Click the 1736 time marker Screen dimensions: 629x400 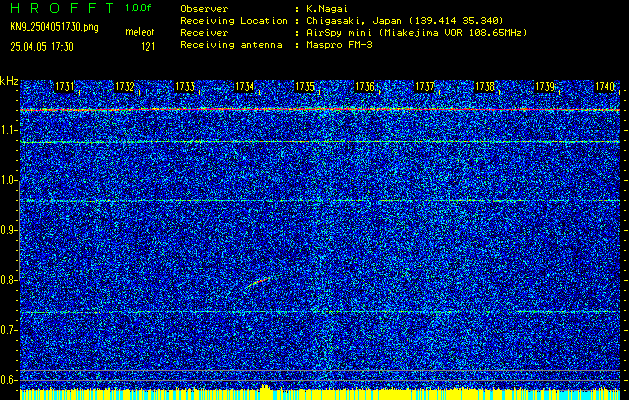click(x=365, y=87)
